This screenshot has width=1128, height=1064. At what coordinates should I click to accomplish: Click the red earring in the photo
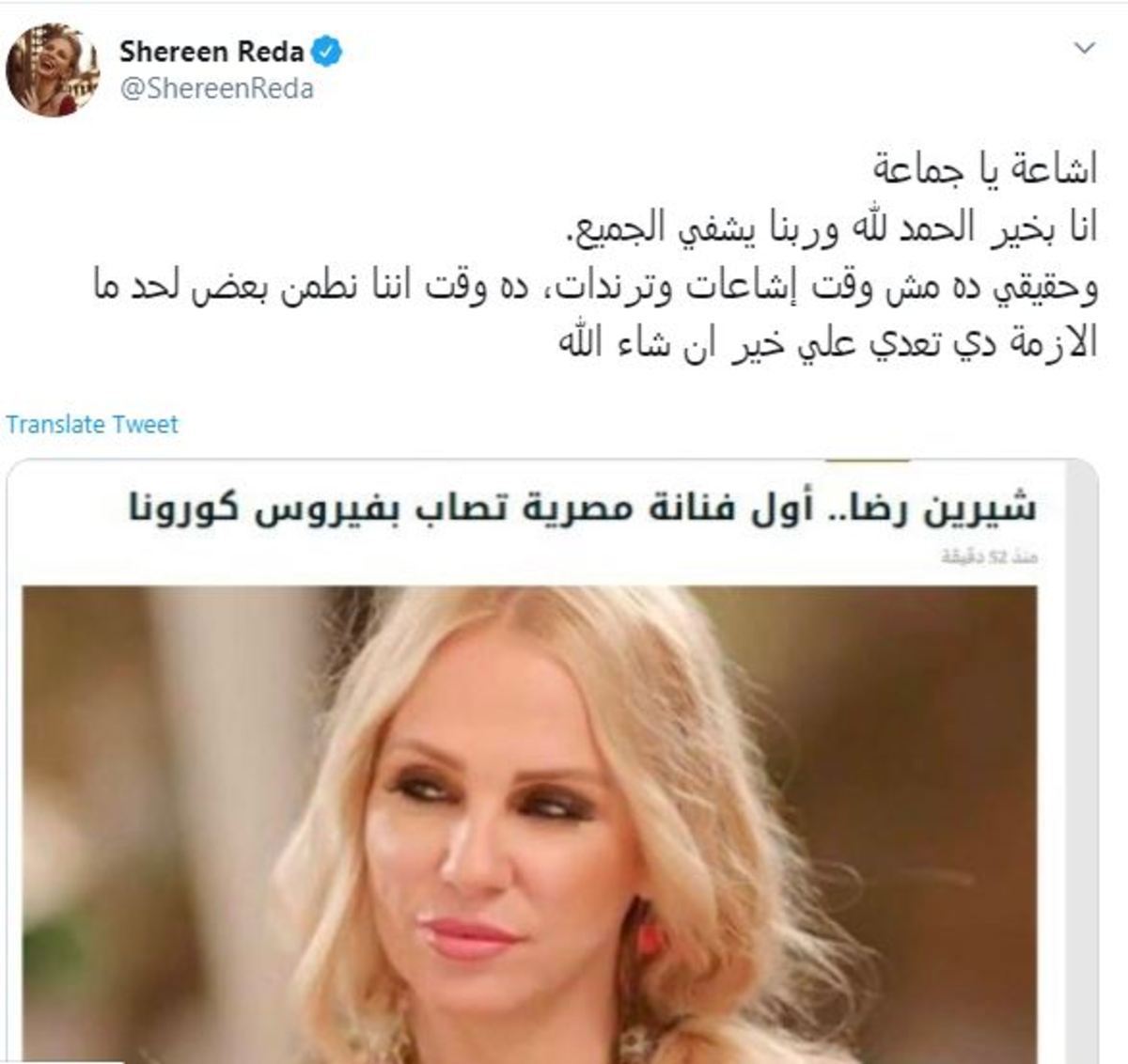coord(650,937)
